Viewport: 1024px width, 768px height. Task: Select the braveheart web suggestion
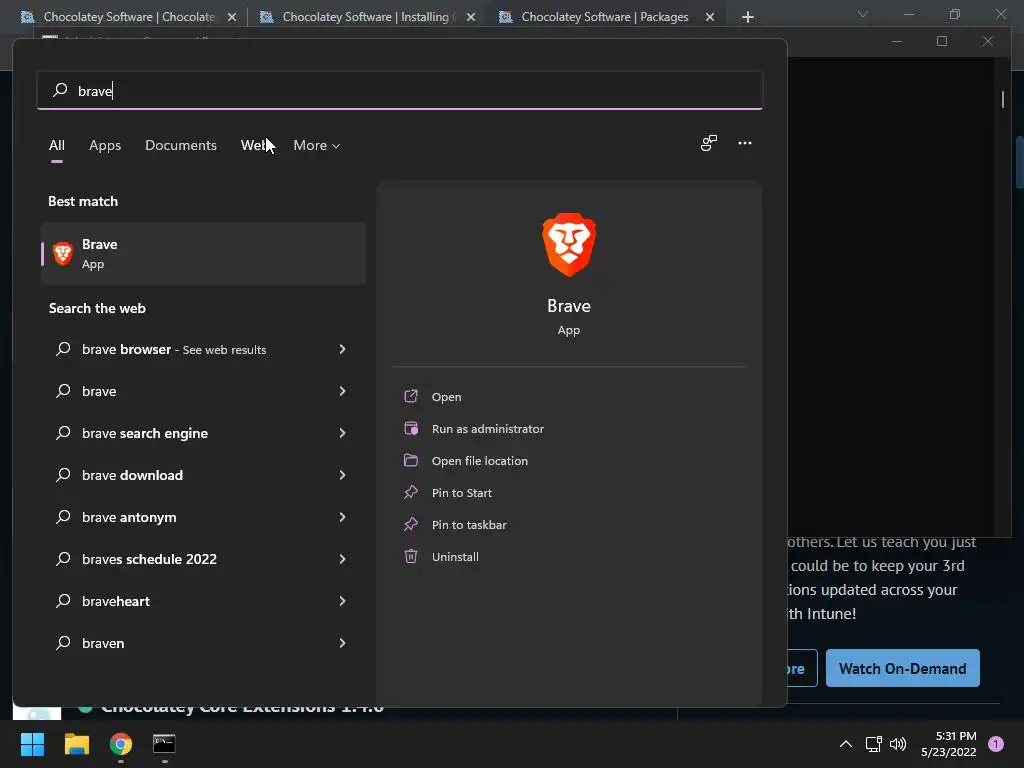coord(203,601)
